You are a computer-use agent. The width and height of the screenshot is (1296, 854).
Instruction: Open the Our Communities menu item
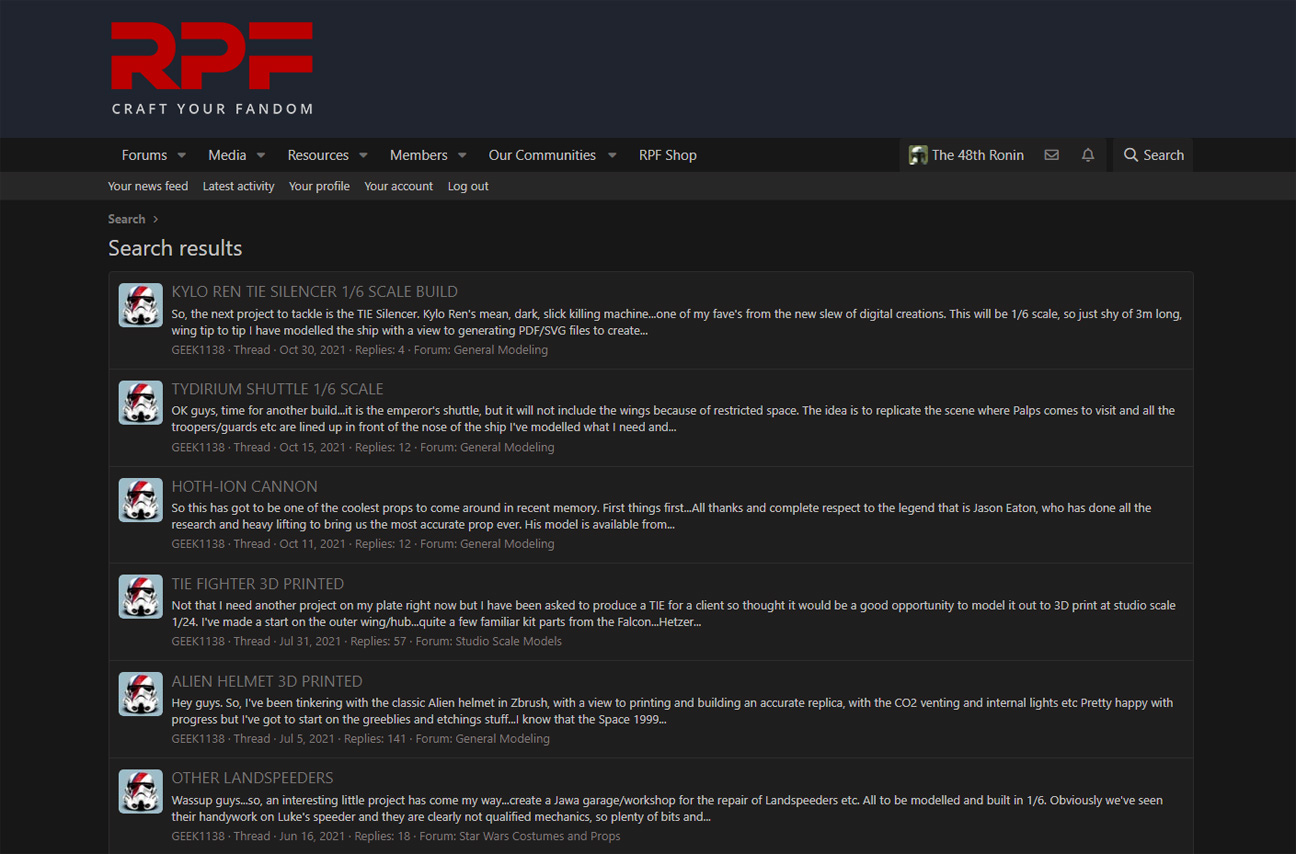pyautogui.click(x=542, y=155)
